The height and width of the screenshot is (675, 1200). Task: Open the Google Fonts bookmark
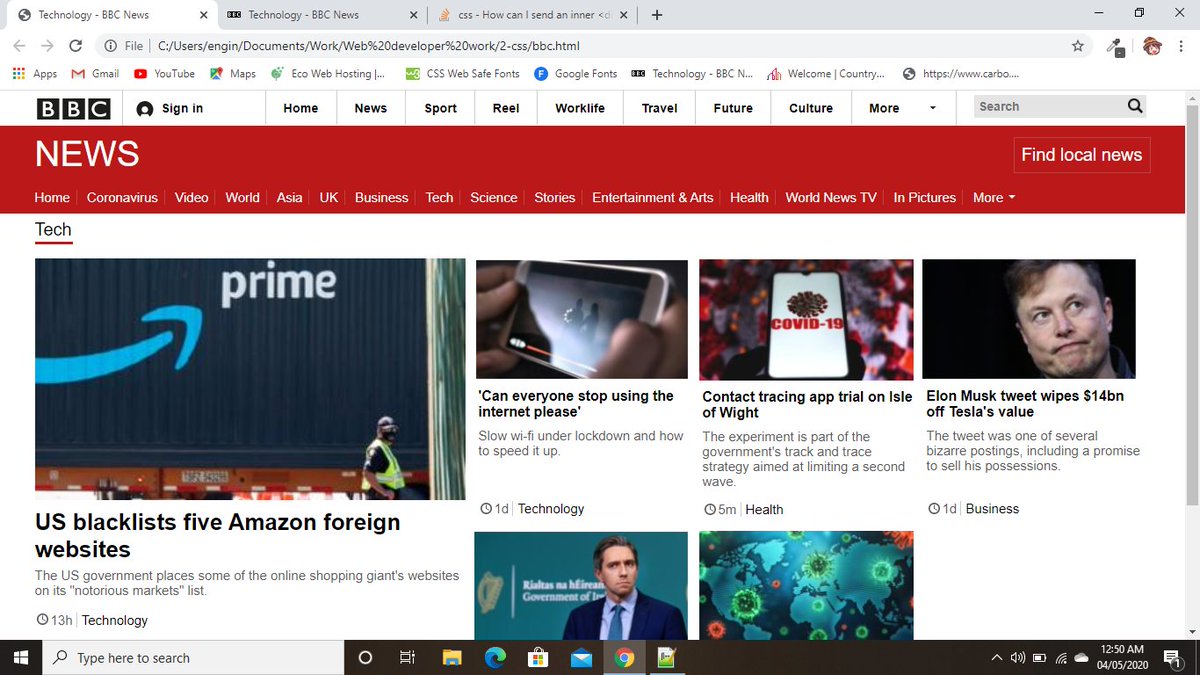576,73
